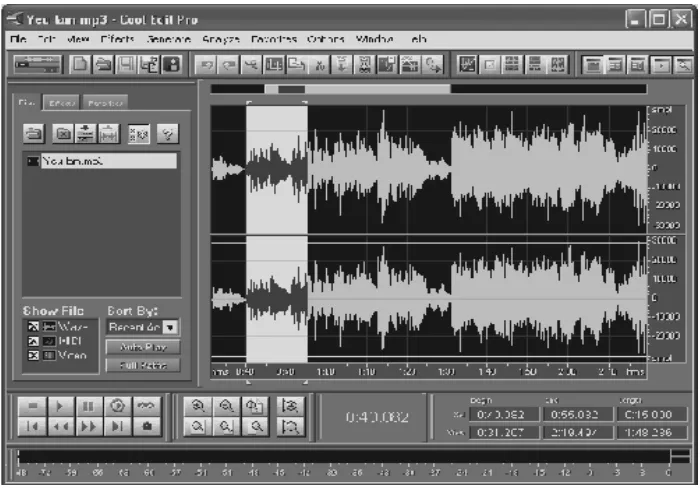Open the Generate menu
Screen dimensions: 700x488
coord(169,39)
